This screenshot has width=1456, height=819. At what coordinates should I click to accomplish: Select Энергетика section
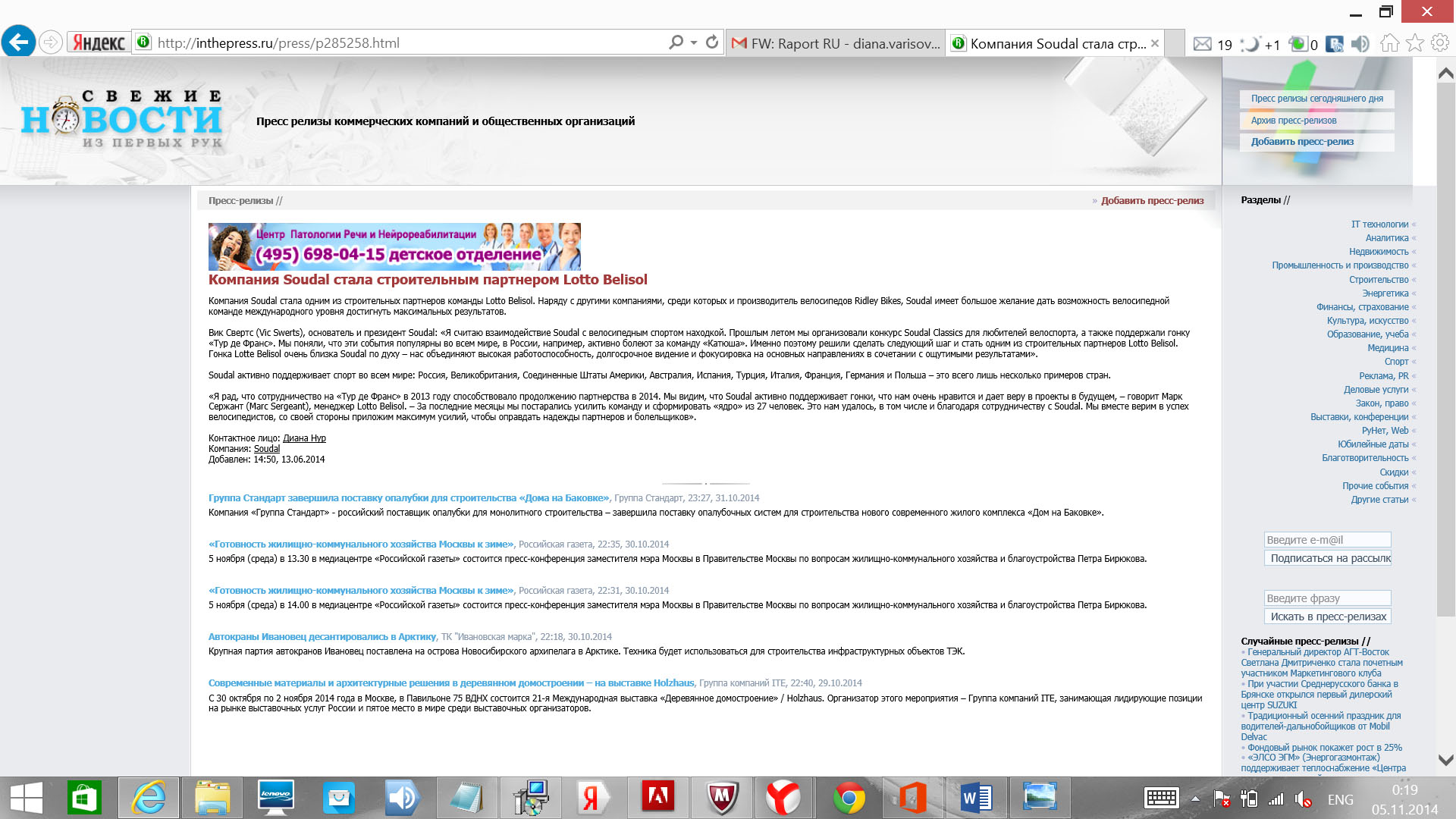pos(1385,293)
